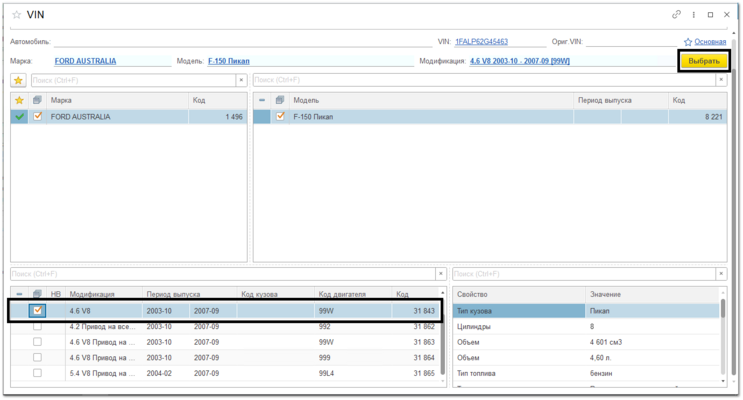
Task: Click Значение column header
Action: (652, 294)
